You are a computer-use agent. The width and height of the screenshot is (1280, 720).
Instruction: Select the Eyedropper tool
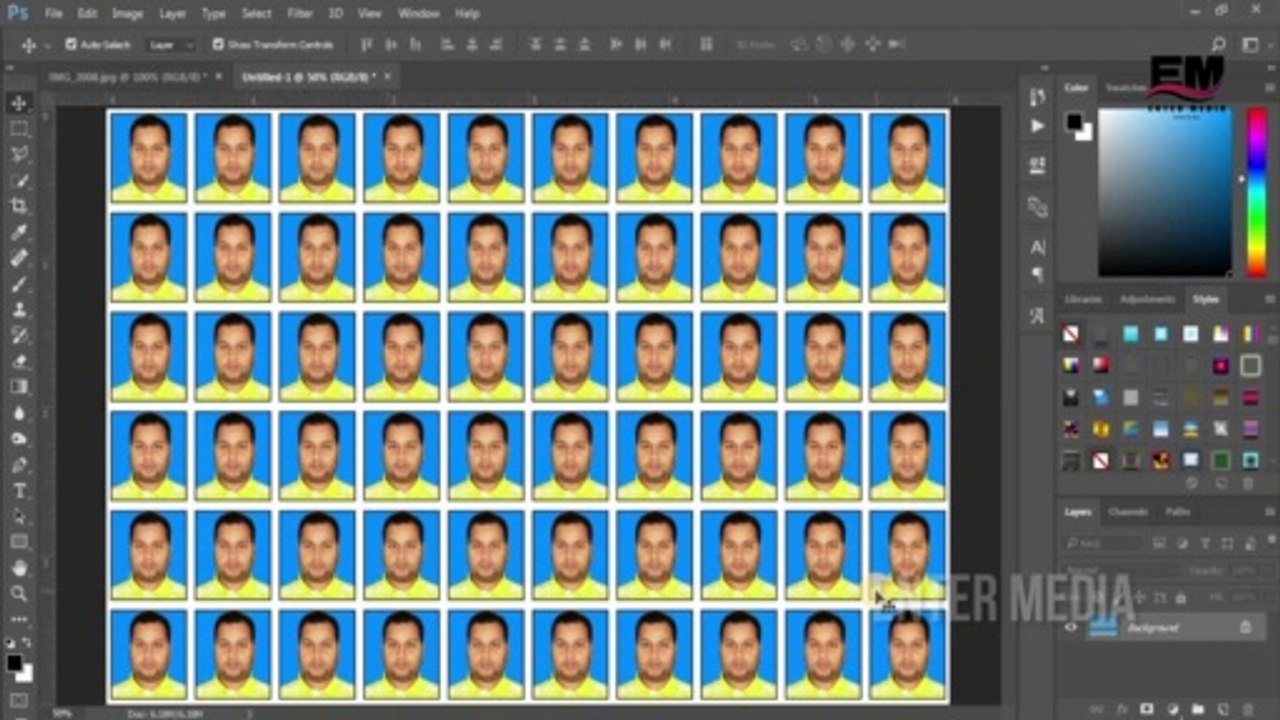[19, 232]
